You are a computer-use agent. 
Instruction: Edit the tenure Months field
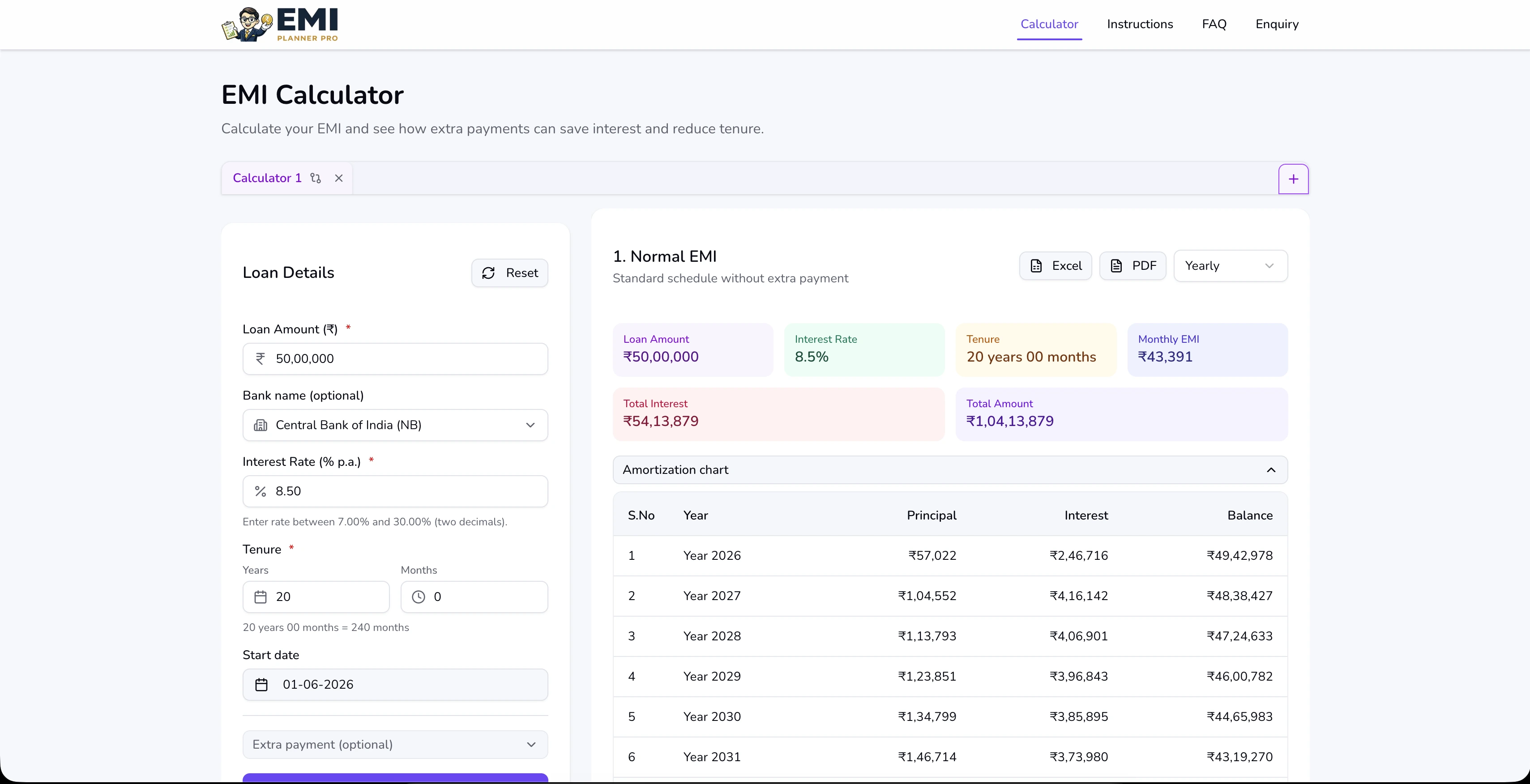coord(474,597)
